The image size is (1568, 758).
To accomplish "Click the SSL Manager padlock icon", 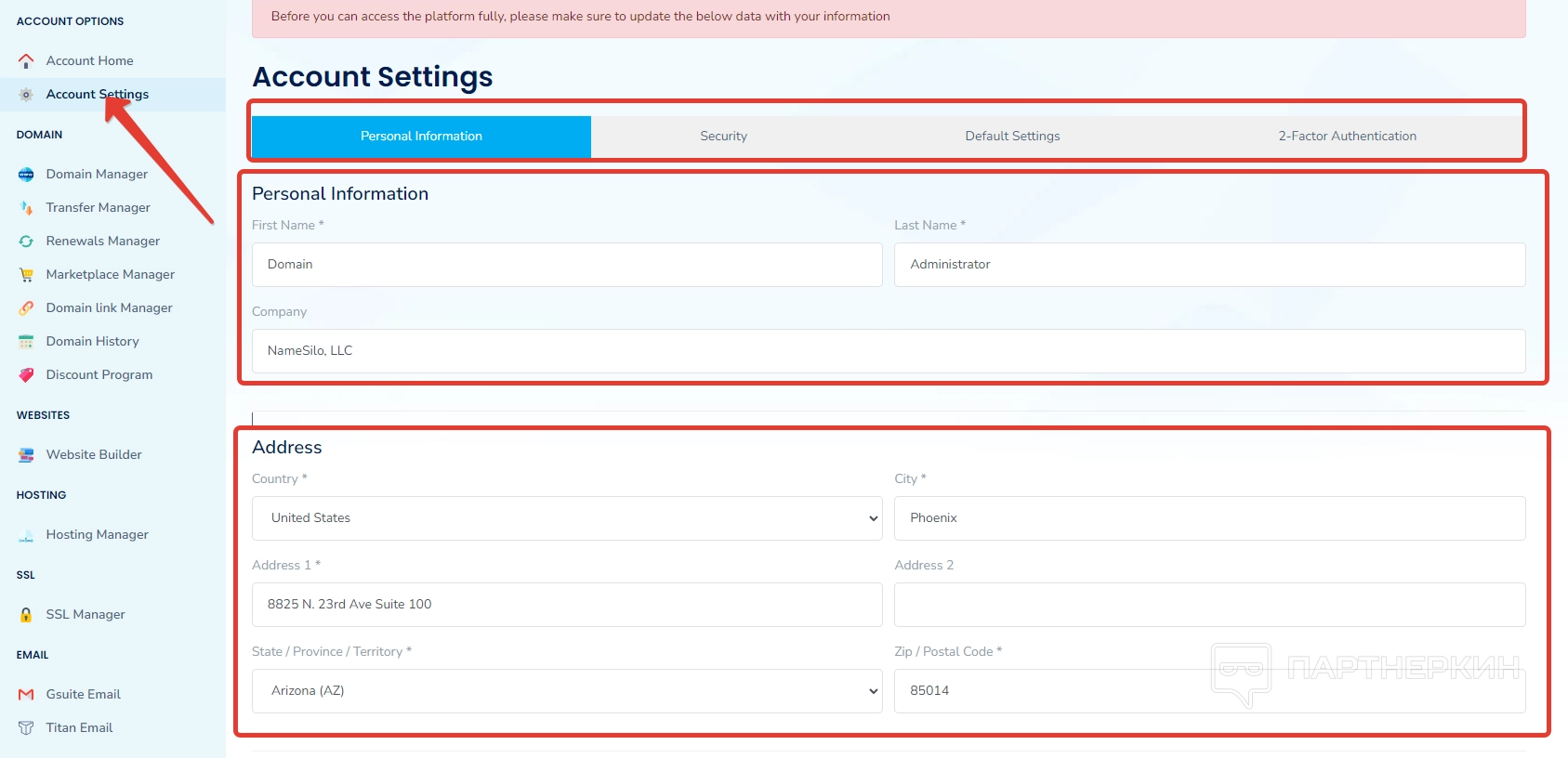I will tap(26, 615).
